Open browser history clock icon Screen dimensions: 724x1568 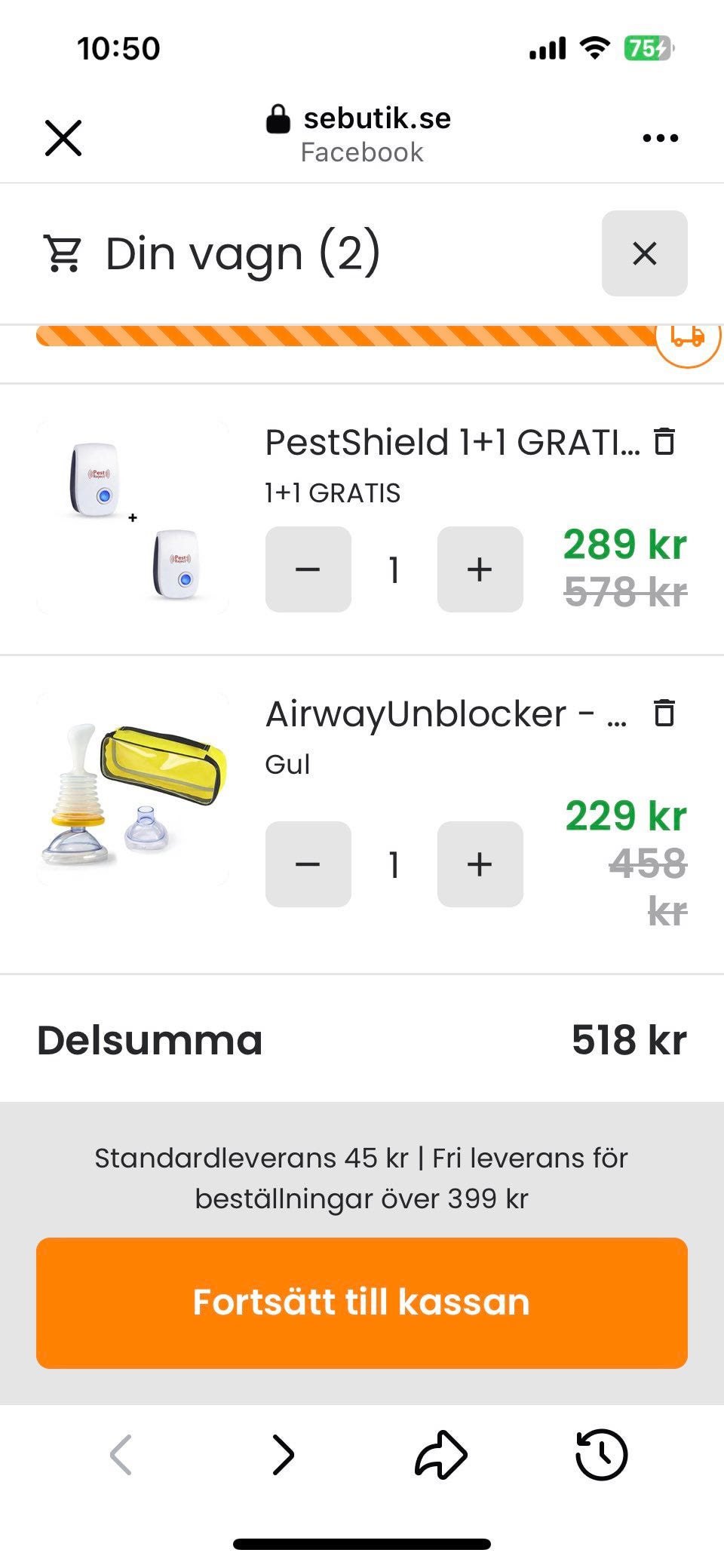point(601,1454)
